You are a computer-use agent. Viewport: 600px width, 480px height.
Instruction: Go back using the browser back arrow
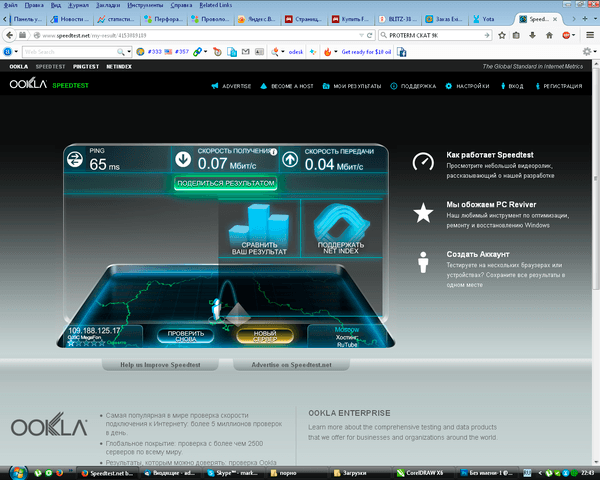pyautogui.click(x=9, y=35)
